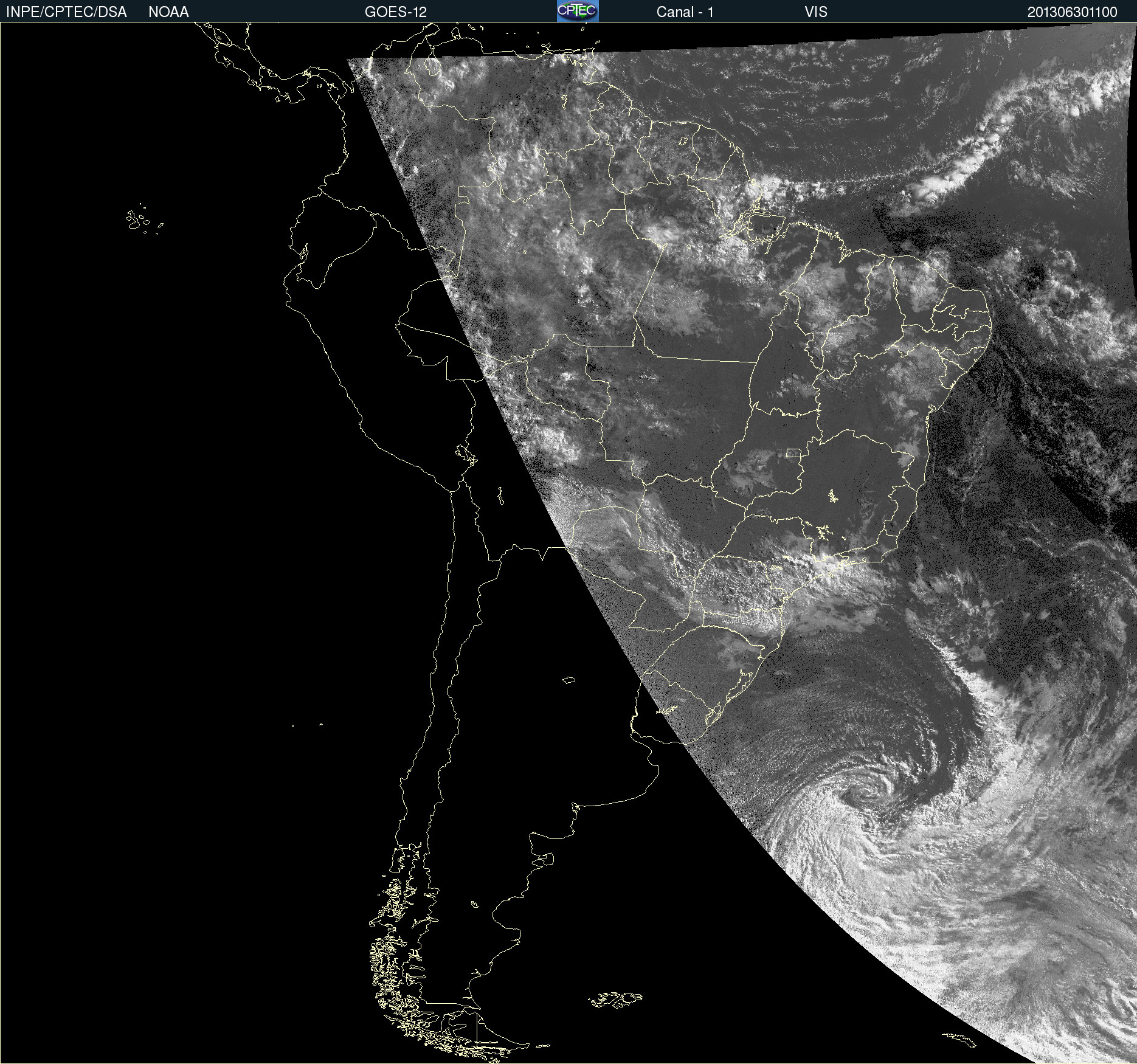Screen dimensions: 1137x1064
Task: Select the INPE/CPTEC/DSA header text
Action: (x=66, y=12)
